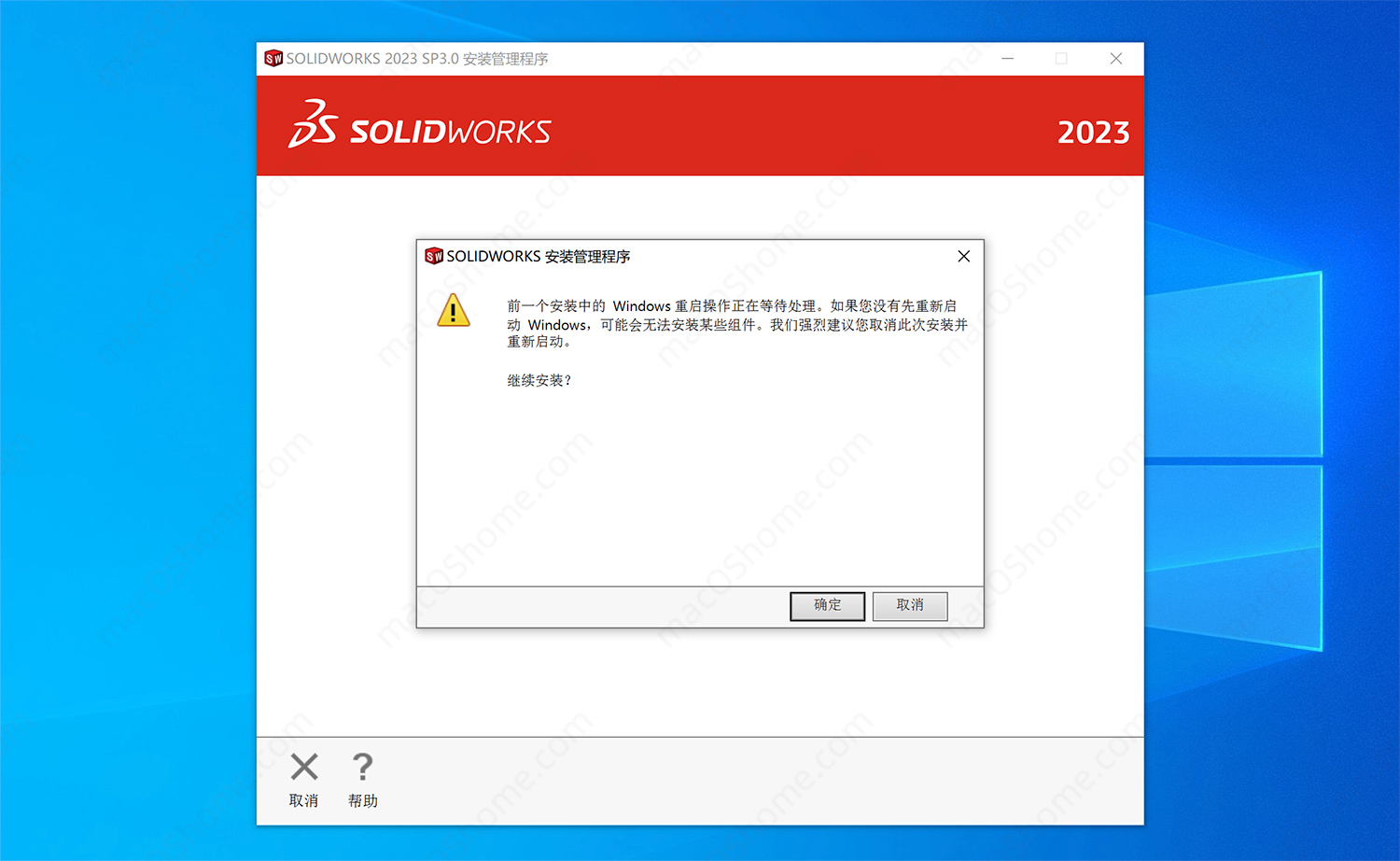Click the 2023 text in the red banner
This screenshot has height=861, width=1400.
1093,133
